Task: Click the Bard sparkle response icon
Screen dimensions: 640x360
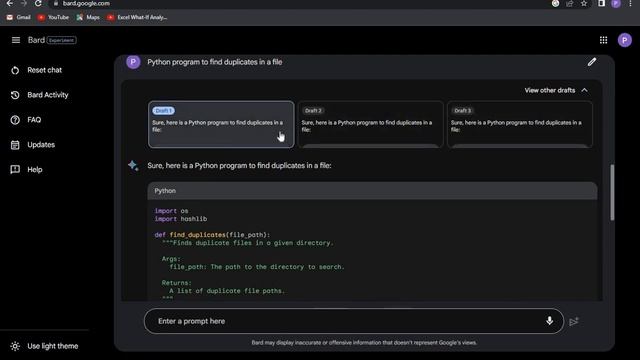Action: click(x=133, y=165)
